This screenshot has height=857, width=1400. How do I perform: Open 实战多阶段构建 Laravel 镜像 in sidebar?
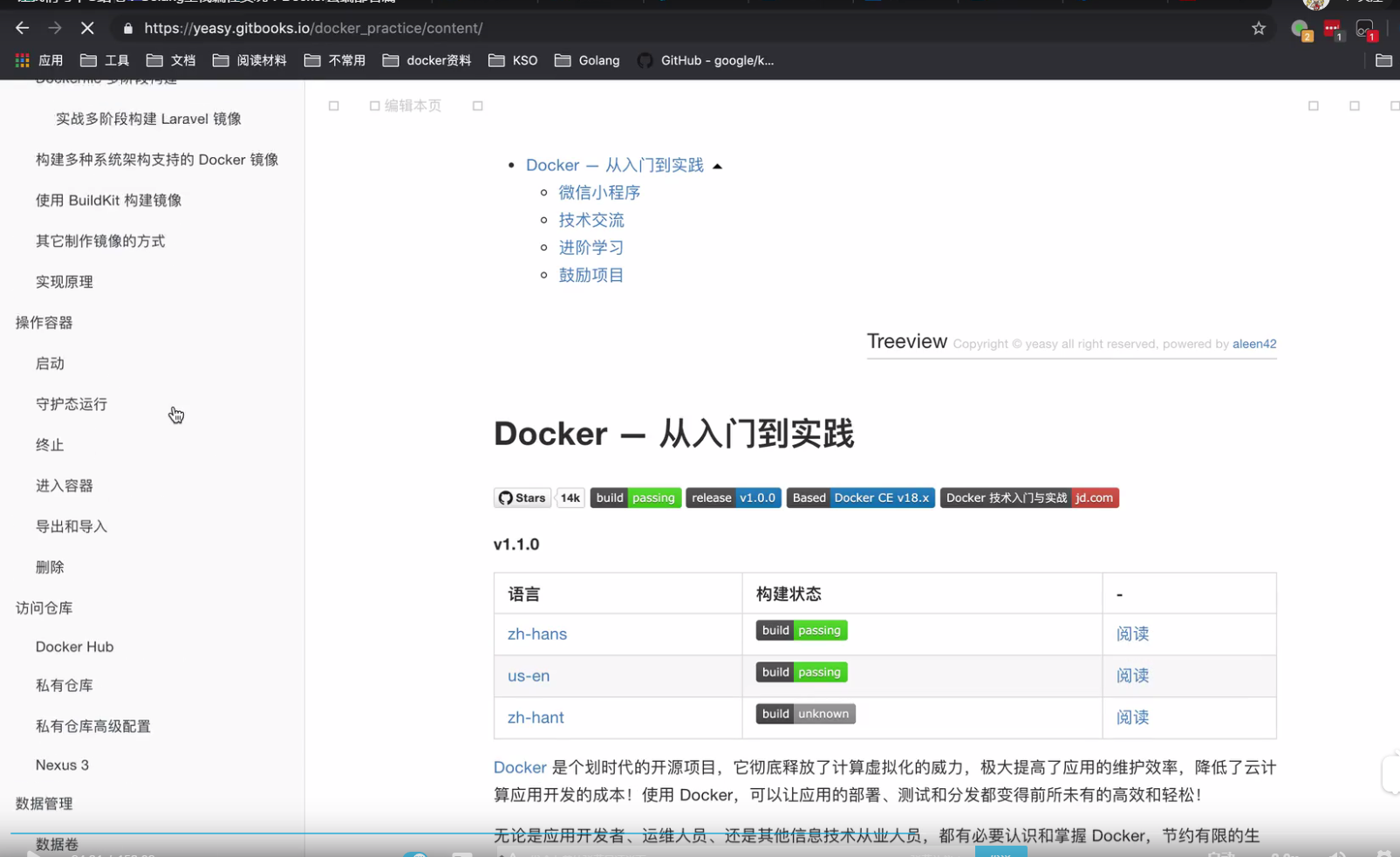(x=148, y=119)
